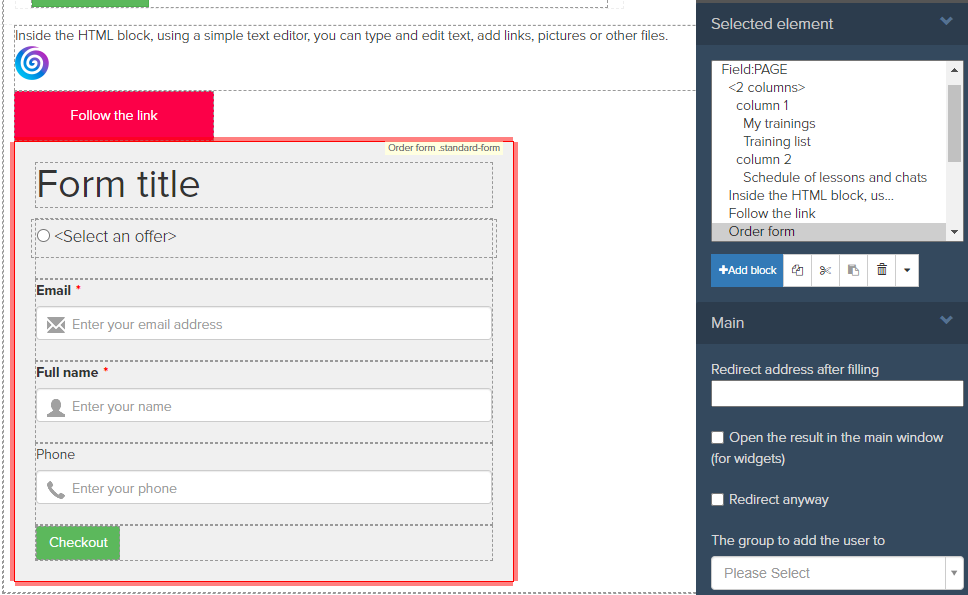The image size is (968, 595).
Task: Collapse the Selected element panel
Action: click(x=946, y=22)
